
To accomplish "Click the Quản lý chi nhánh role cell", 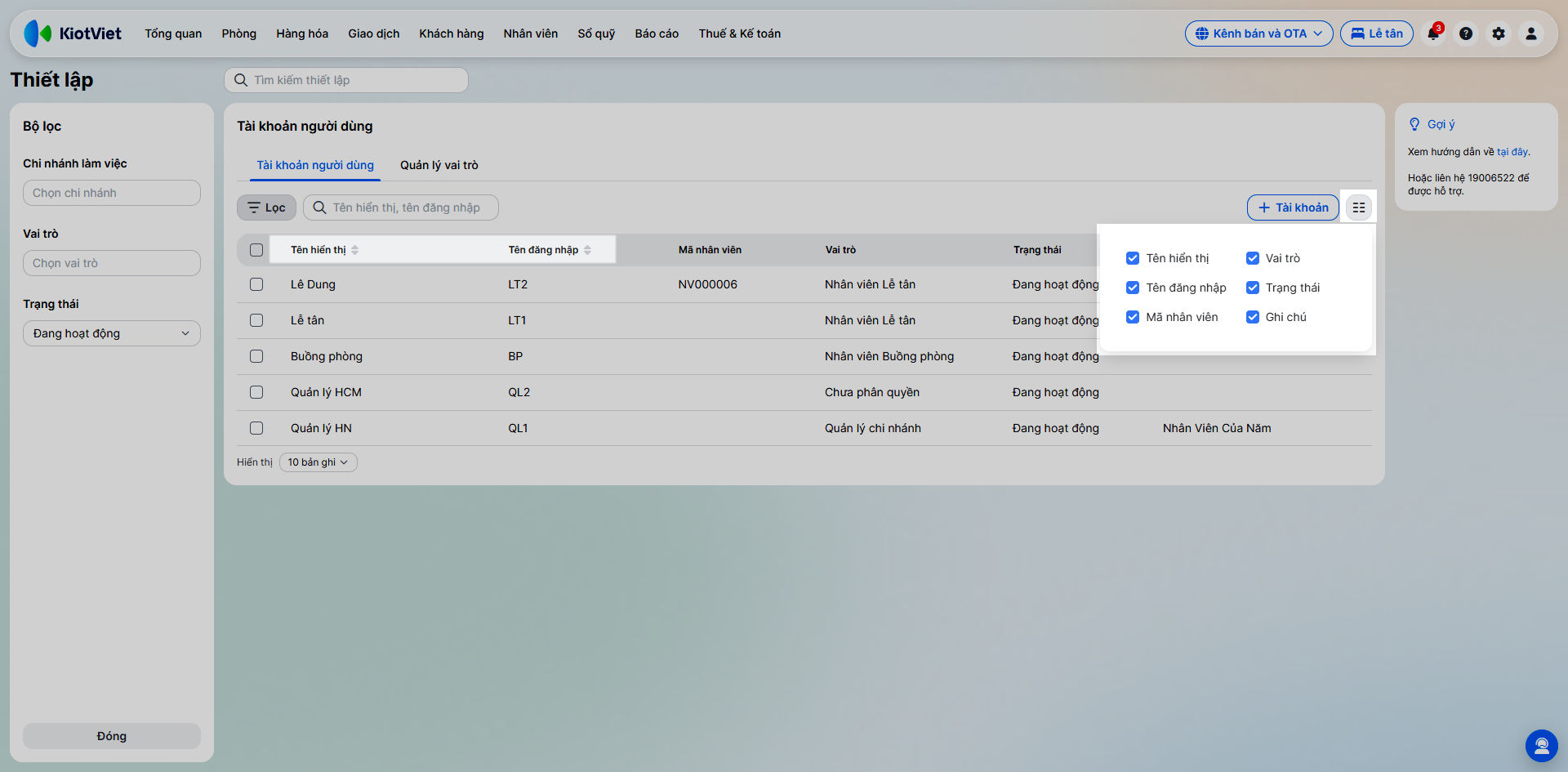I will pos(873,428).
